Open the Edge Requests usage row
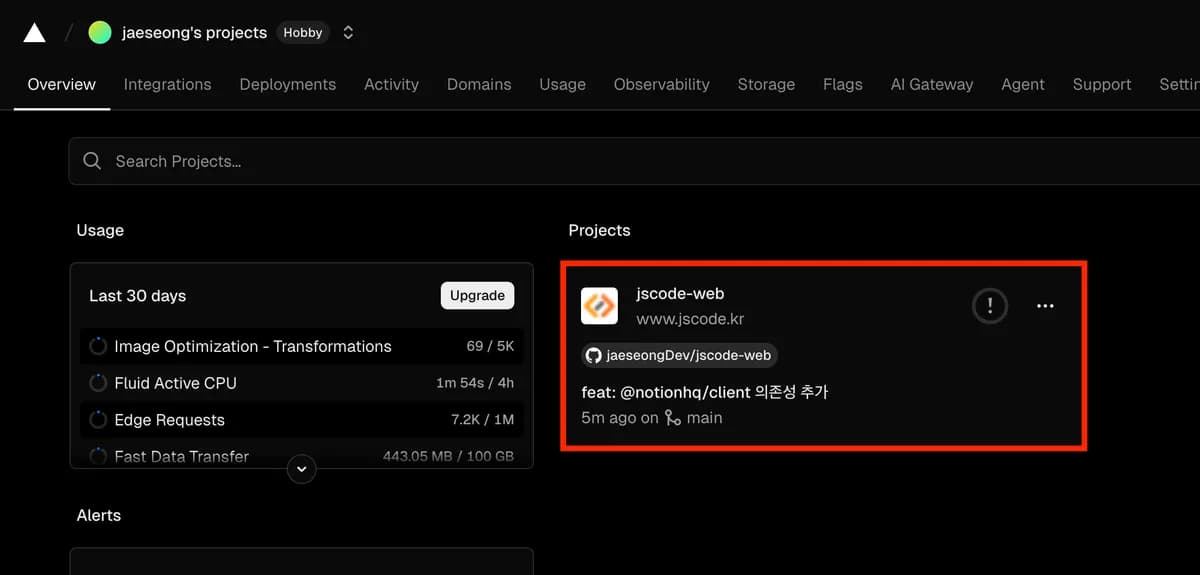The image size is (1200, 575). click(x=301, y=420)
